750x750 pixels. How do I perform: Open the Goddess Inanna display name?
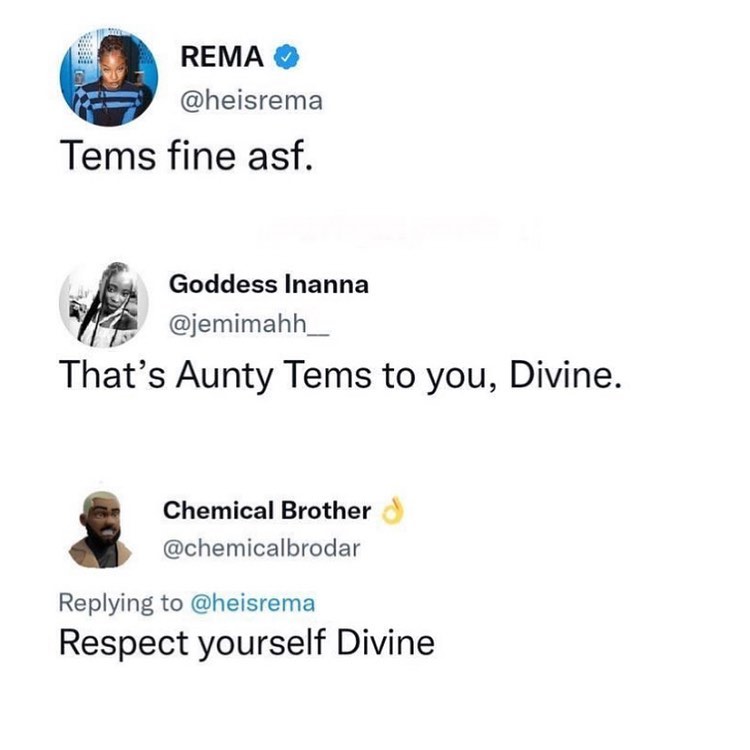268,284
